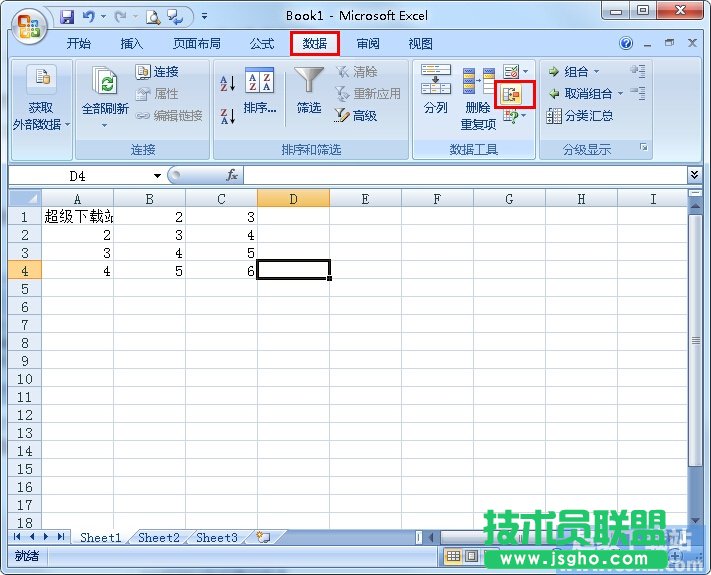Open the 全部刷新 dropdown arrow
711x575 pixels.
click(104, 126)
